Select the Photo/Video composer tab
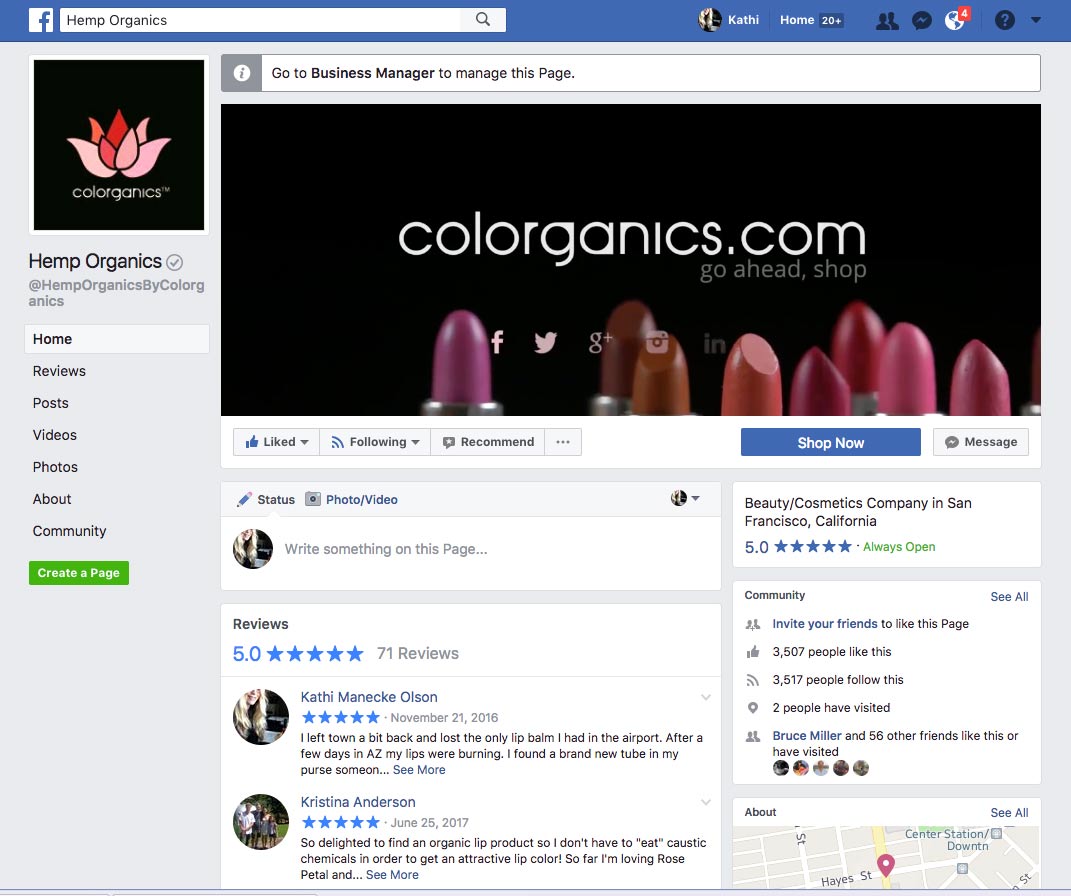The height and width of the screenshot is (896, 1071). click(x=351, y=500)
